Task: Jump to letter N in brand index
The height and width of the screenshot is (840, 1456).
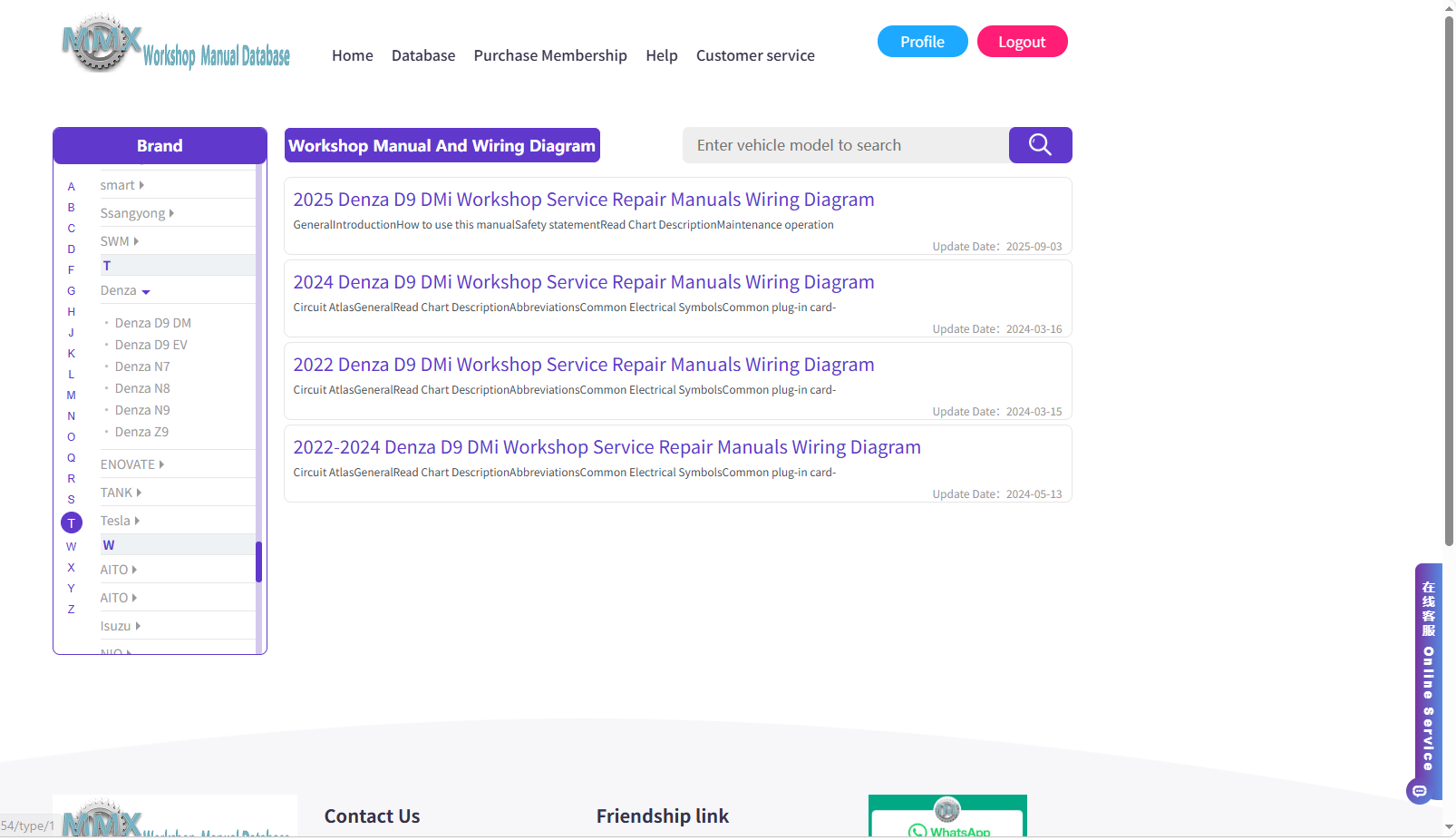Action: pyautogui.click(x=72, y=416)
